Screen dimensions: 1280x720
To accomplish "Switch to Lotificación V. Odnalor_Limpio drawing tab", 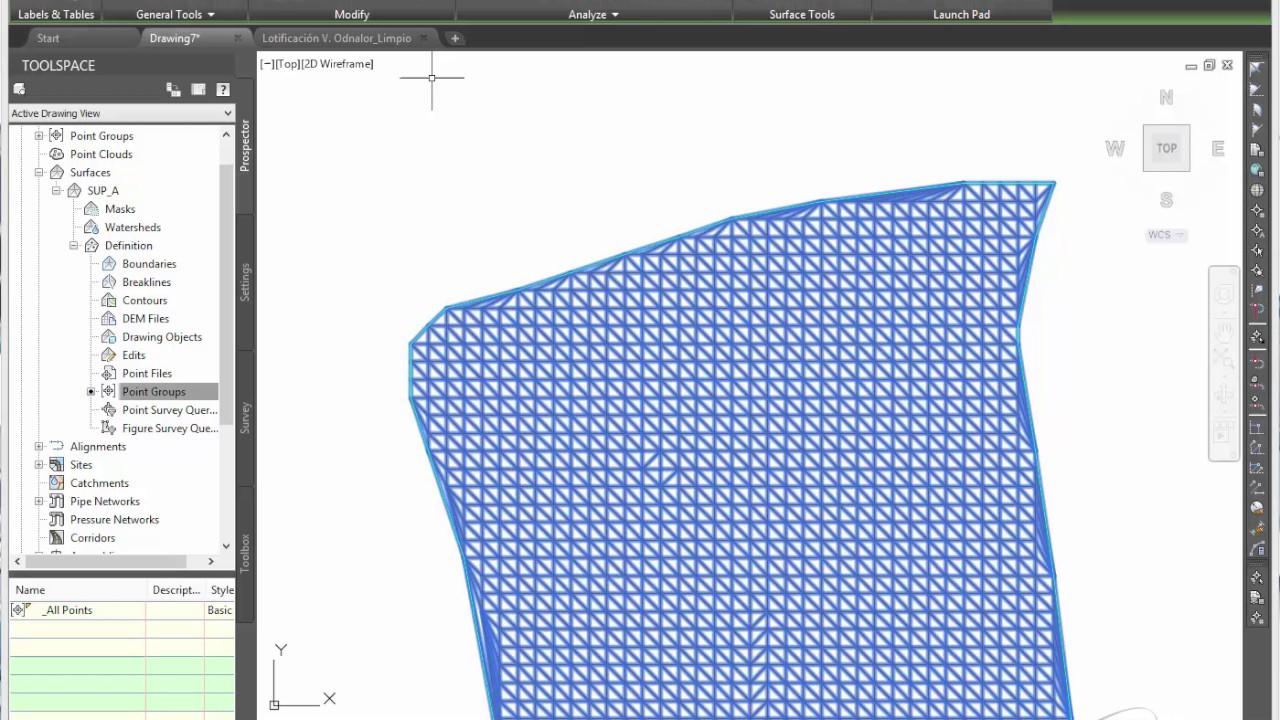I will pos(336,38).
